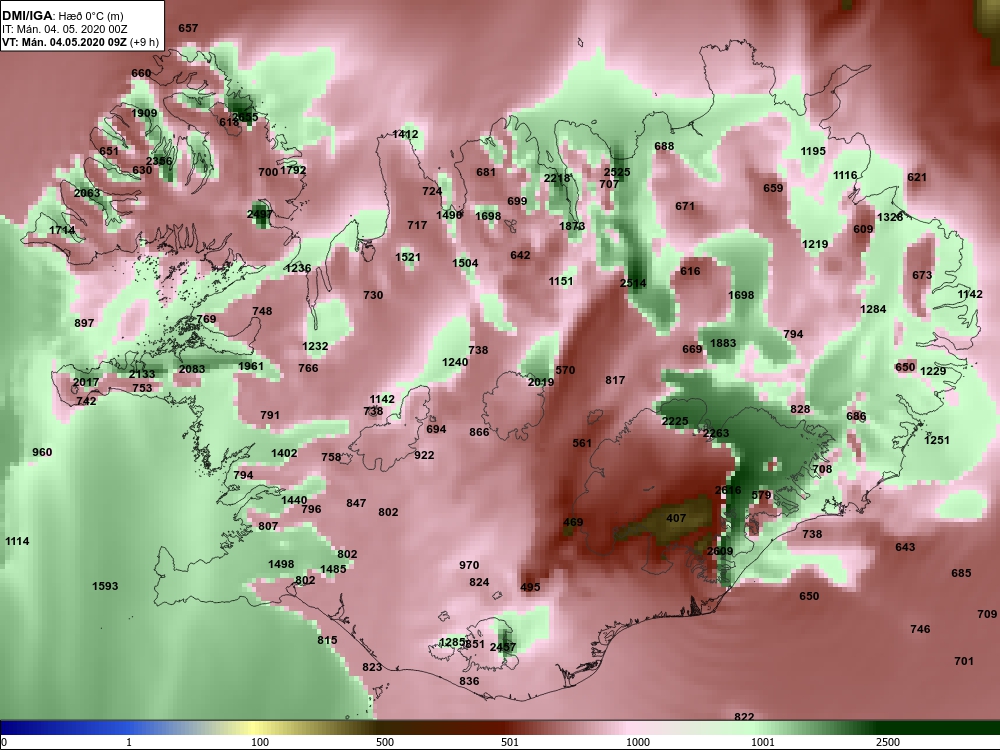Image resolution: width=1000 pixels, height=750 pixels.
Task: Click the map value 1229
Action: [x=933, y=371]
